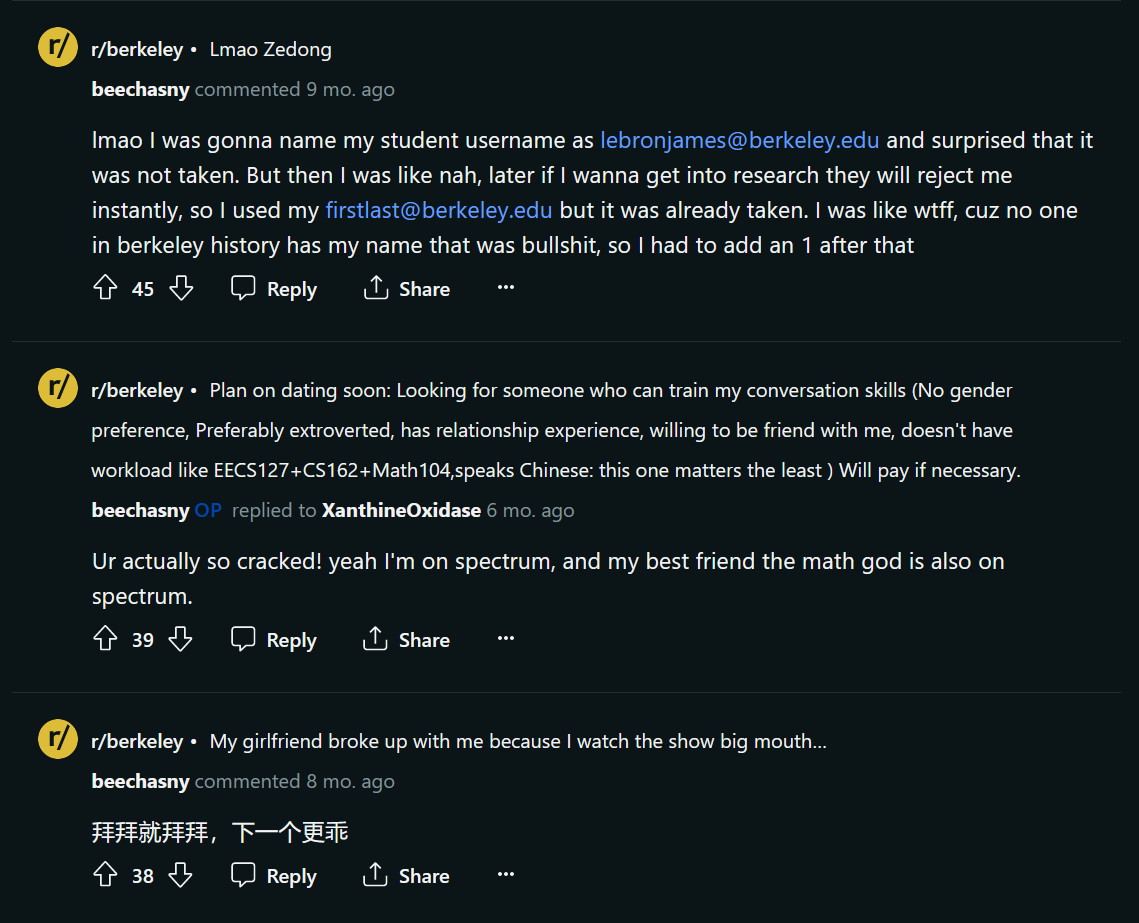Open the three-dot menu on 39-point comment
Screen dimensions: 1139x923
coord(506,638)
